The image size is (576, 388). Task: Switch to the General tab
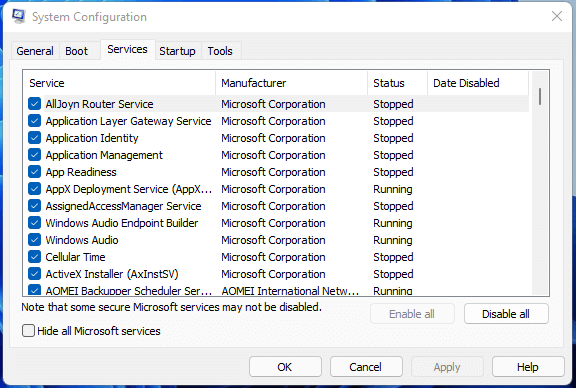click(35, 51)
